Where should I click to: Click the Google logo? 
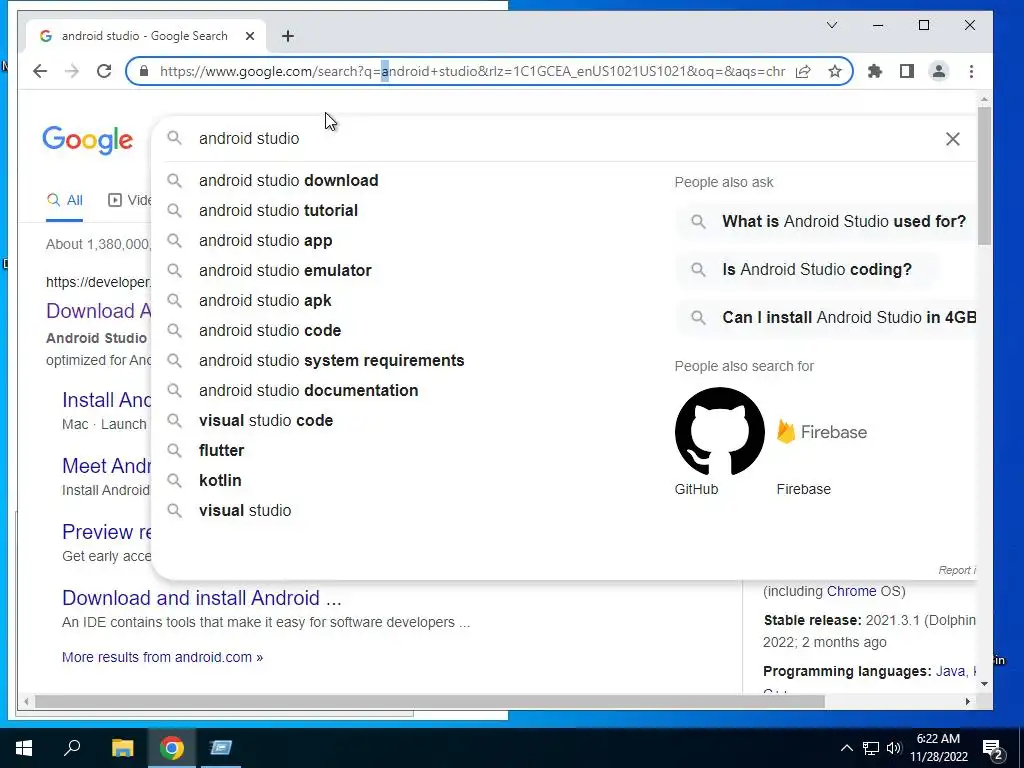click(88, 140)
